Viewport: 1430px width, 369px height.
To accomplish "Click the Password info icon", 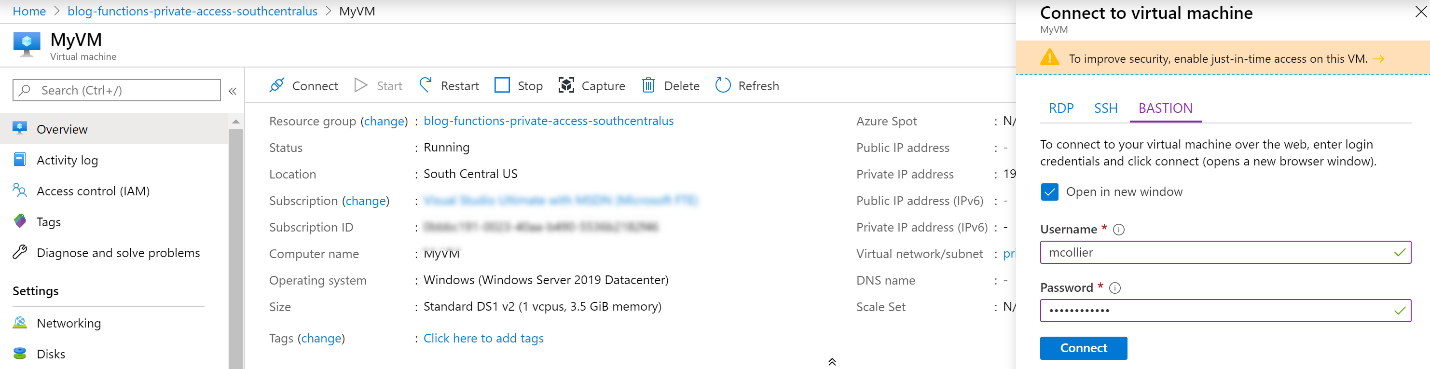I will [1115, 288].
